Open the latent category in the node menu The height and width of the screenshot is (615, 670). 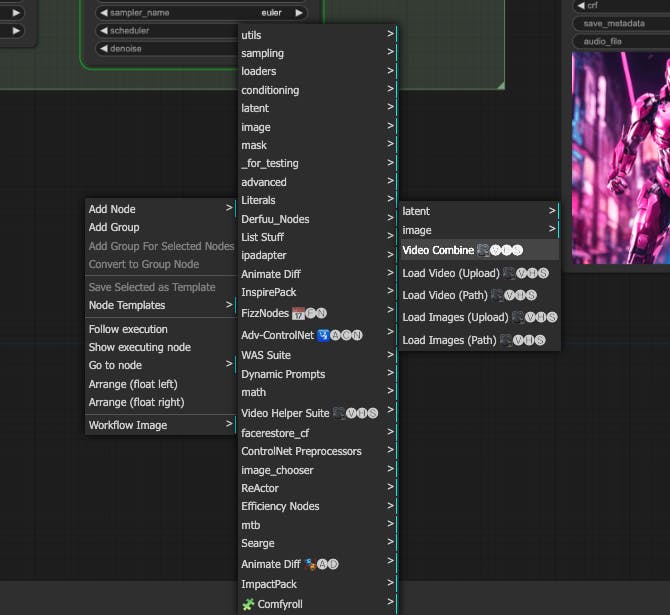coord(317,108)
